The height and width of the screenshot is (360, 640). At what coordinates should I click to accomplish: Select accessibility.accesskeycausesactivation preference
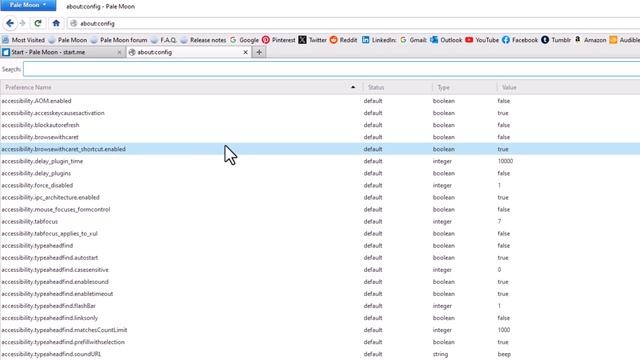coord(320,113)
